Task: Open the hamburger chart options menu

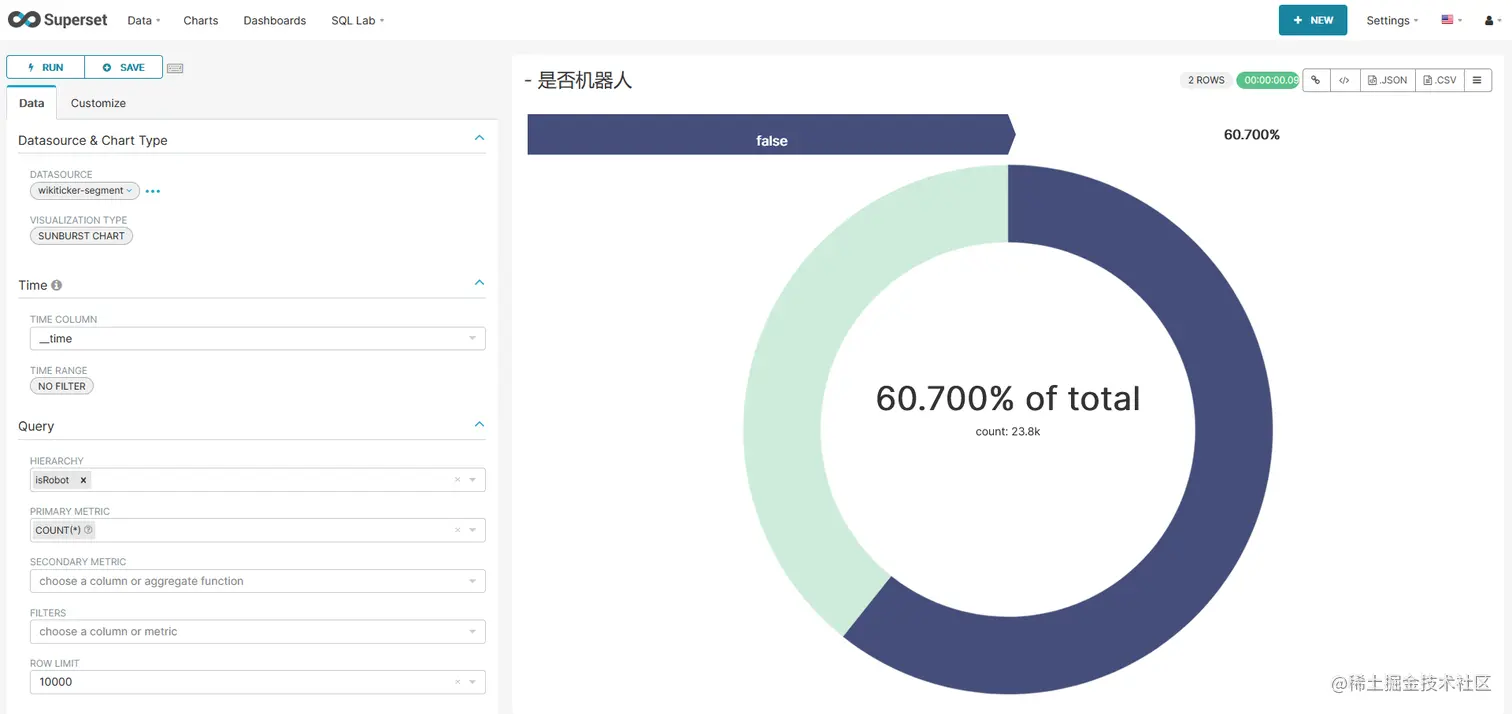Action: pos(1478,80)
